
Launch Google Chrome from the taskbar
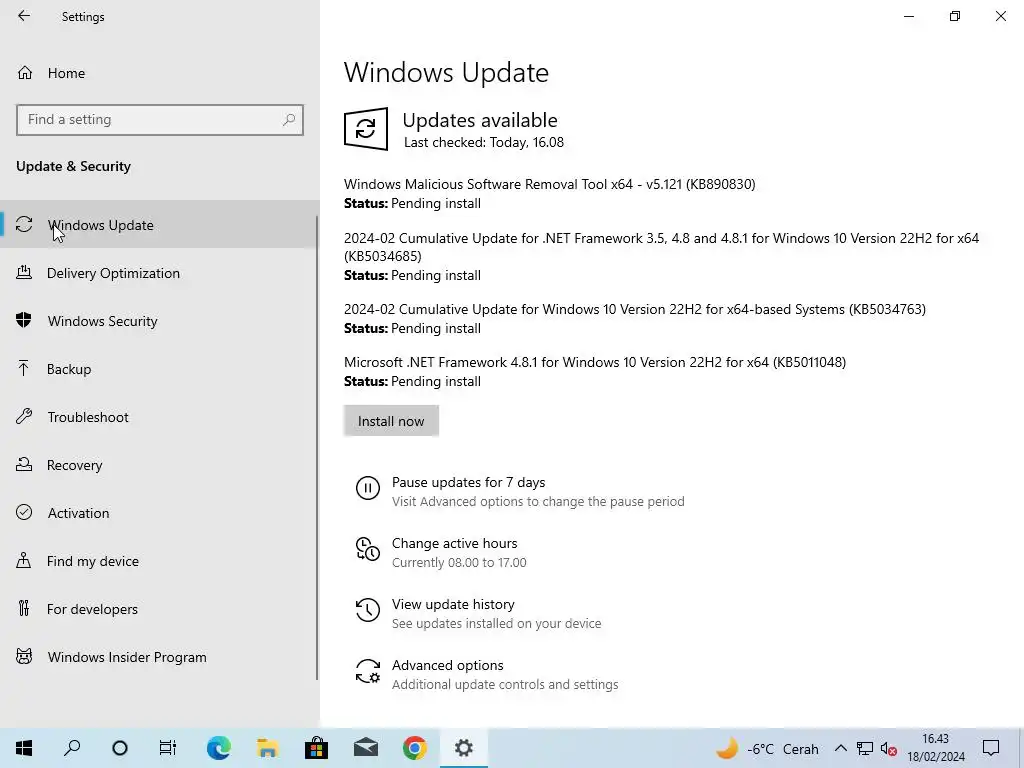click(x=415, y=748)
